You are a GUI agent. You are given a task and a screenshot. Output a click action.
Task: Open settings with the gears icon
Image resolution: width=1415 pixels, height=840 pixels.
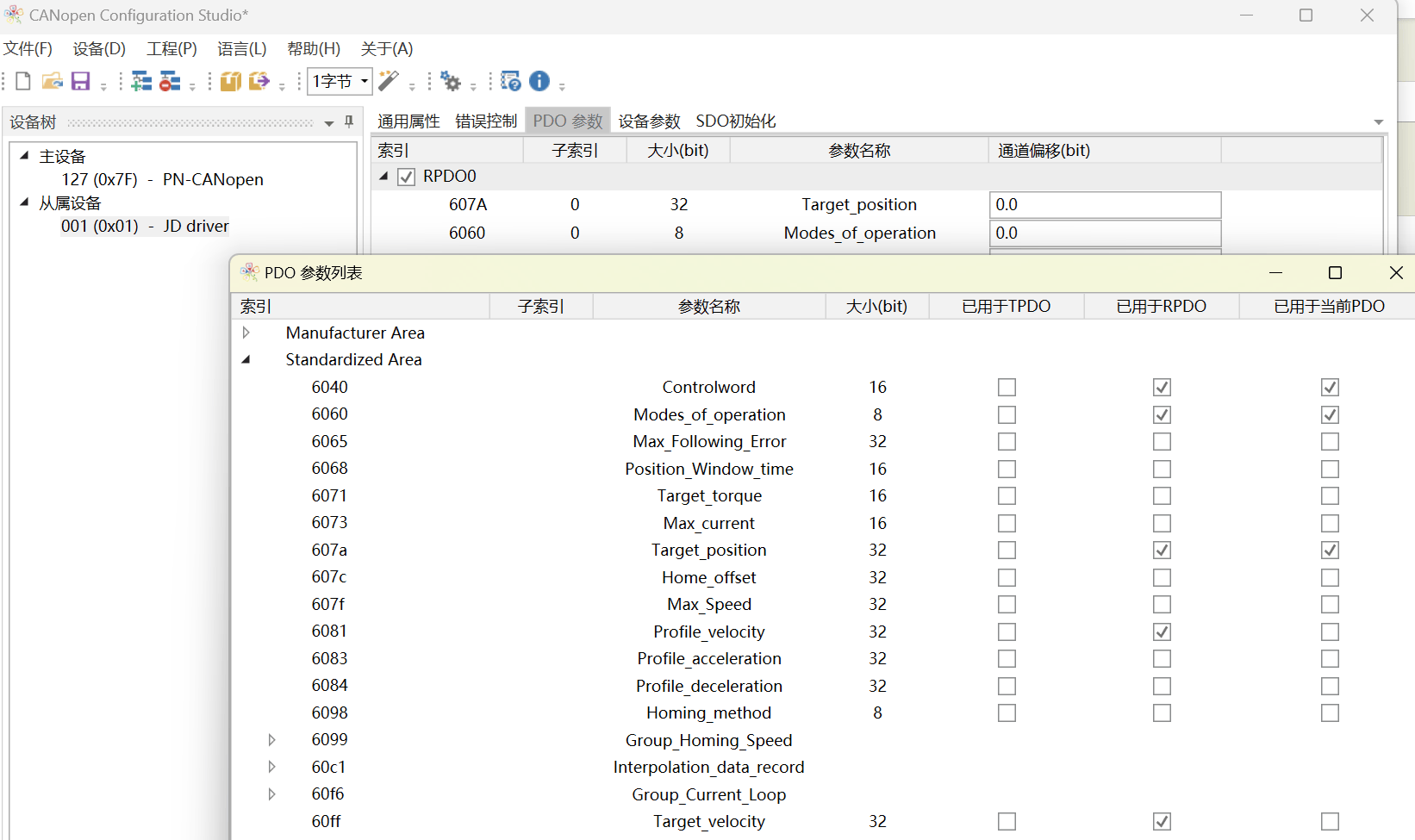[x=450, y=81]
